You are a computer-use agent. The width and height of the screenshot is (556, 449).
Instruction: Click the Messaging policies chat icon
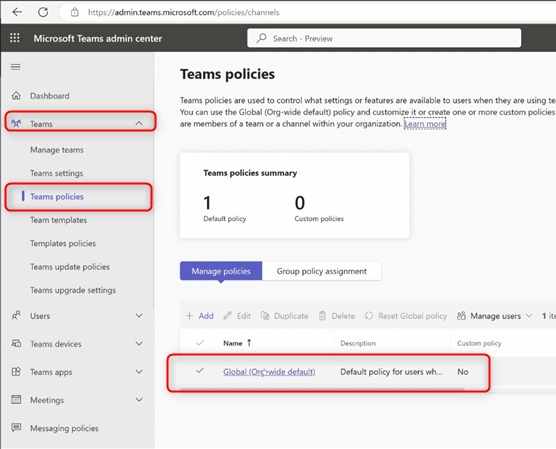pyautogui.click(x=16, y=427)
